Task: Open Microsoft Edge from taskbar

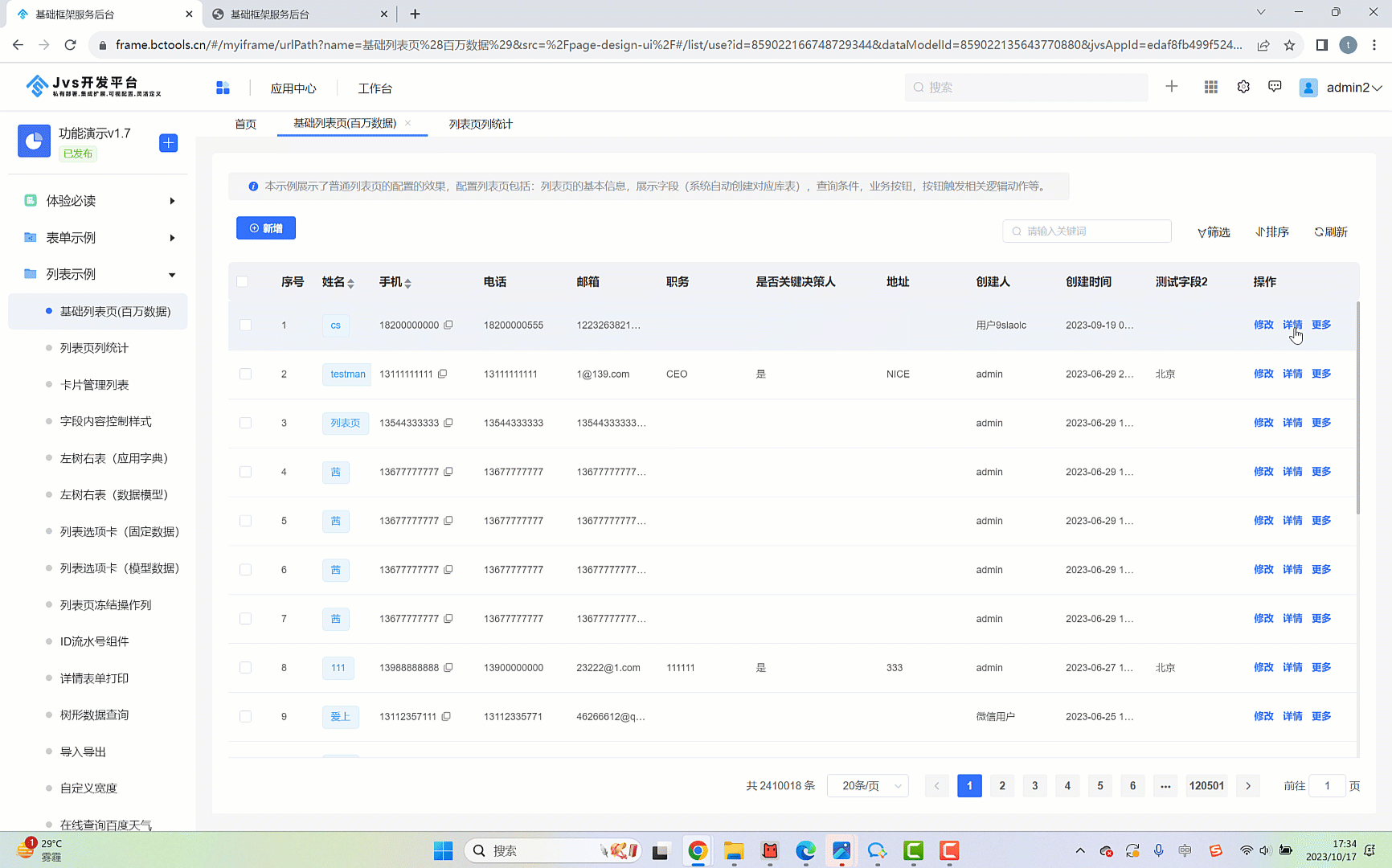Action: pos(805,850)
